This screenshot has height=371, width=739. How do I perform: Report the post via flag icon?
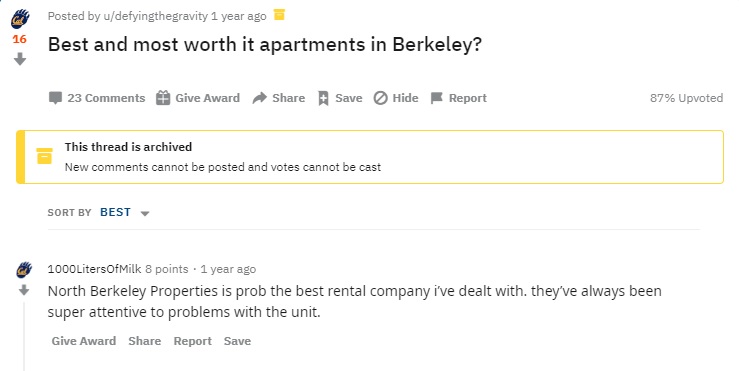[437, 98]
